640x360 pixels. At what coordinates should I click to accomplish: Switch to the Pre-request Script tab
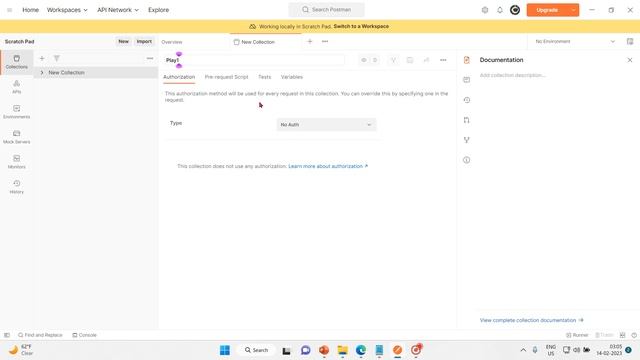click(227, 77)
